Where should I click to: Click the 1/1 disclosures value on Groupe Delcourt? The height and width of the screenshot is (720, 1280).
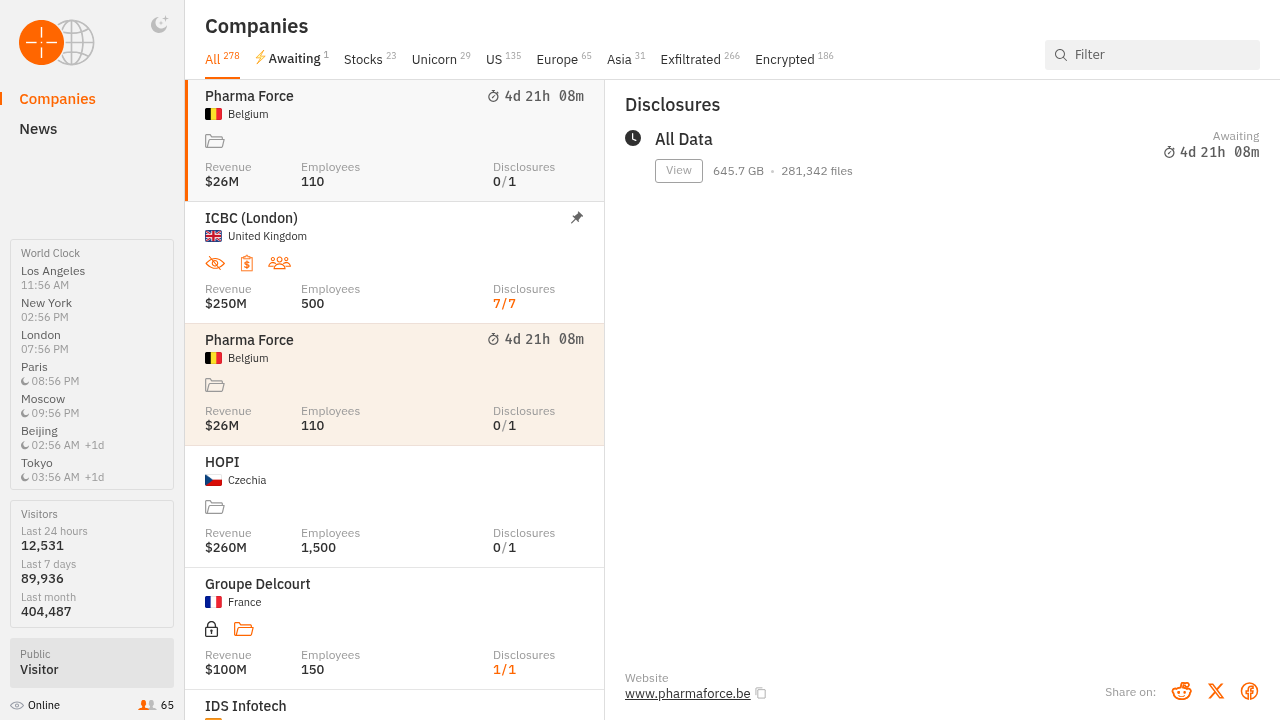click(504, 670)
